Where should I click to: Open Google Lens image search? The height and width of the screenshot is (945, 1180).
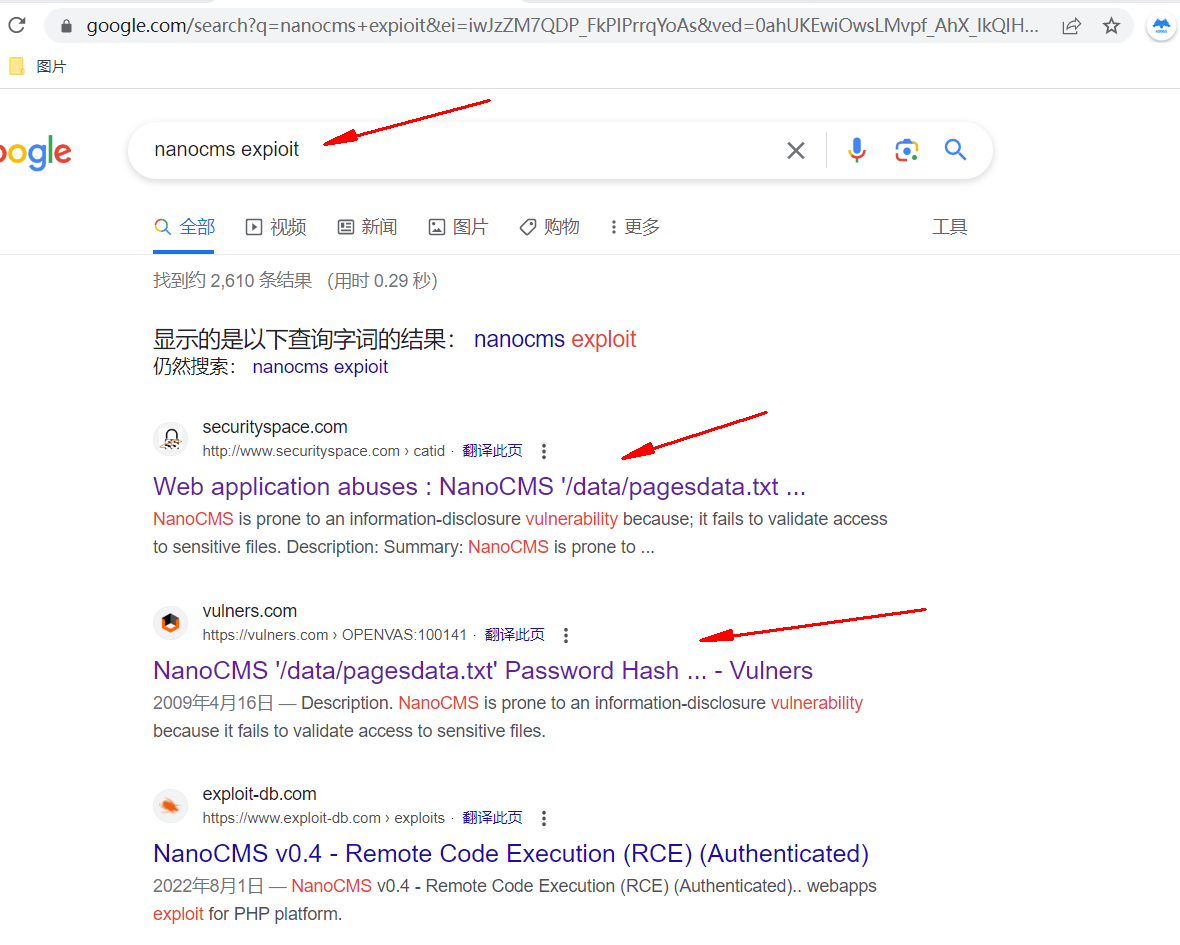[906, 150]
